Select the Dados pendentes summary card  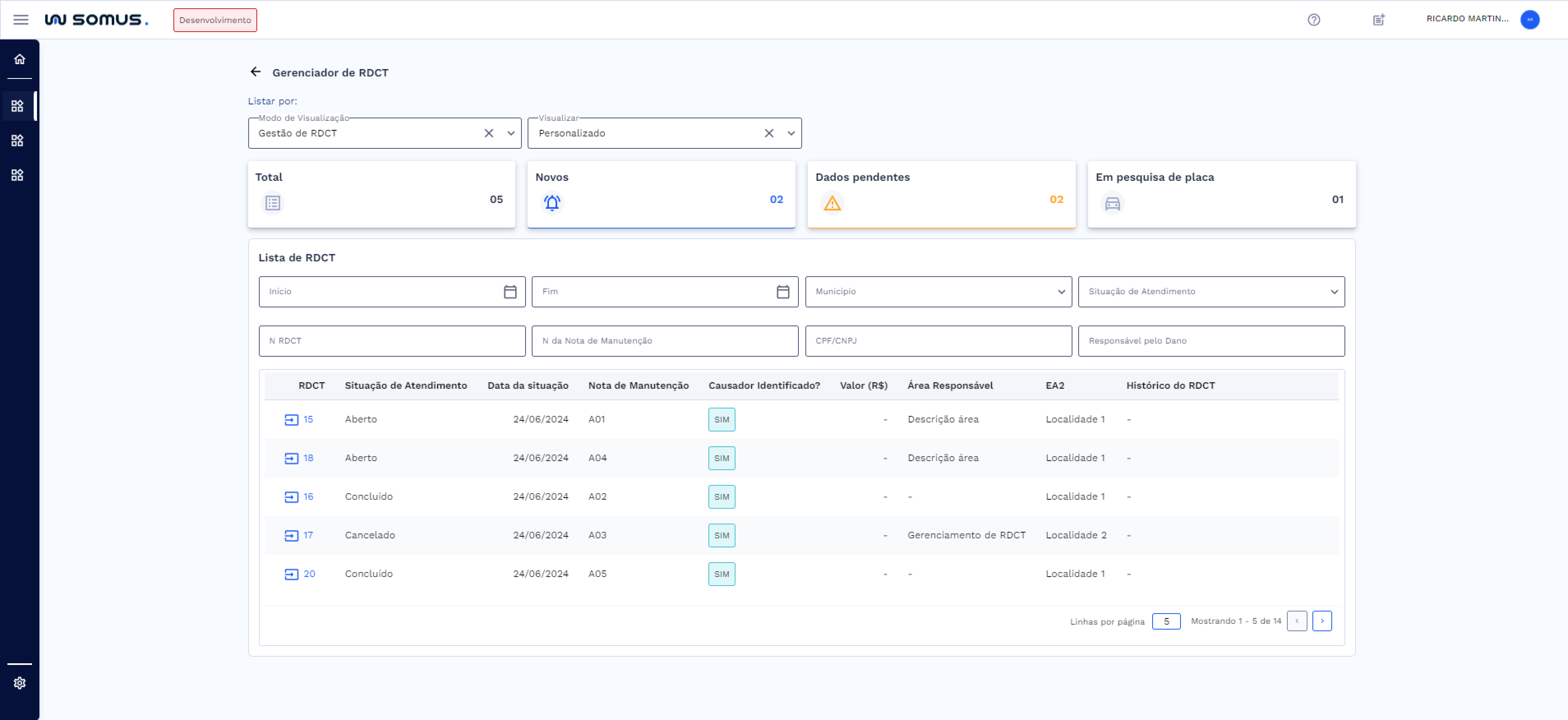[x=941, y=194]
